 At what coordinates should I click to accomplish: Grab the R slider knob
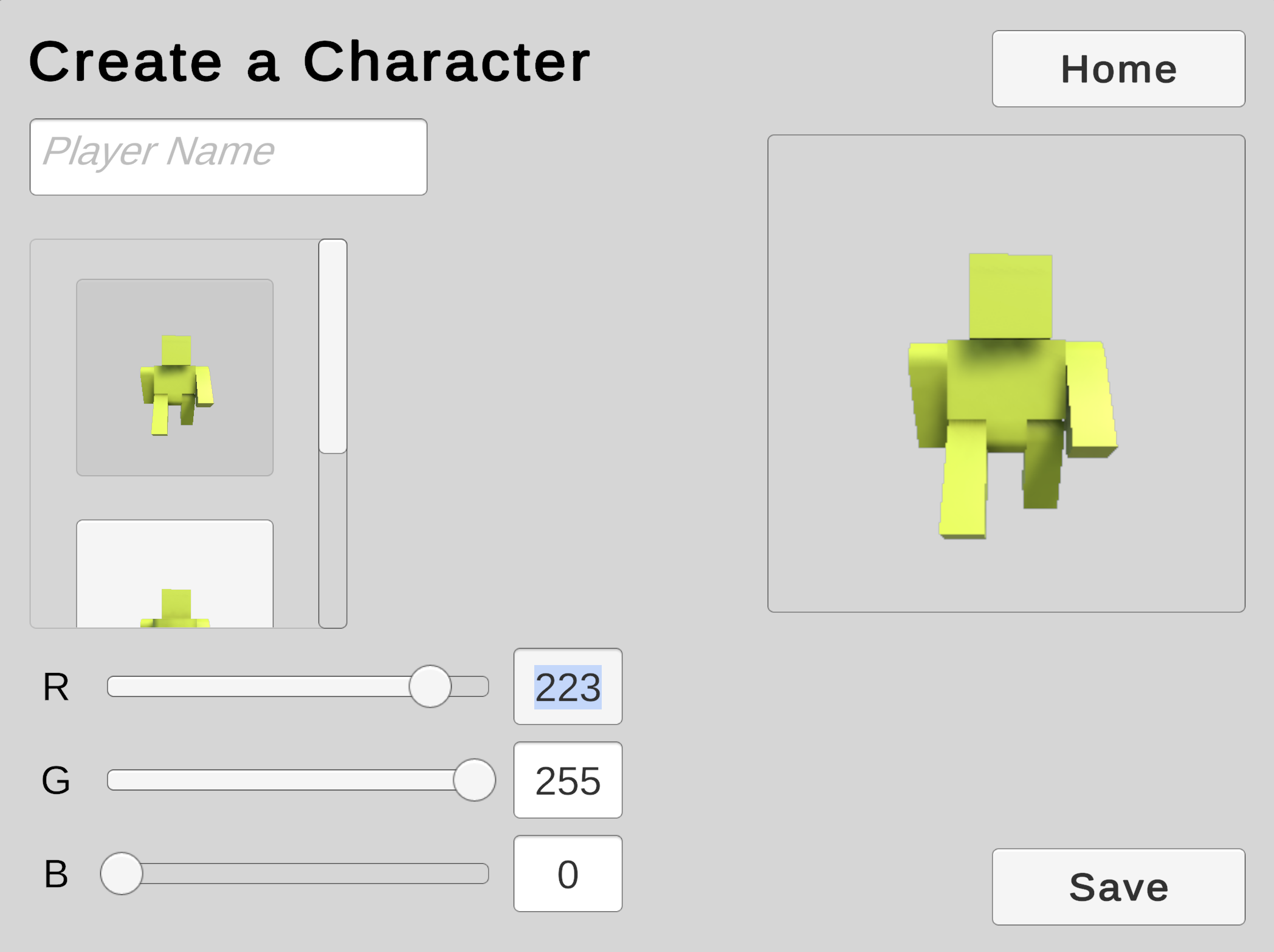[430, 686]
